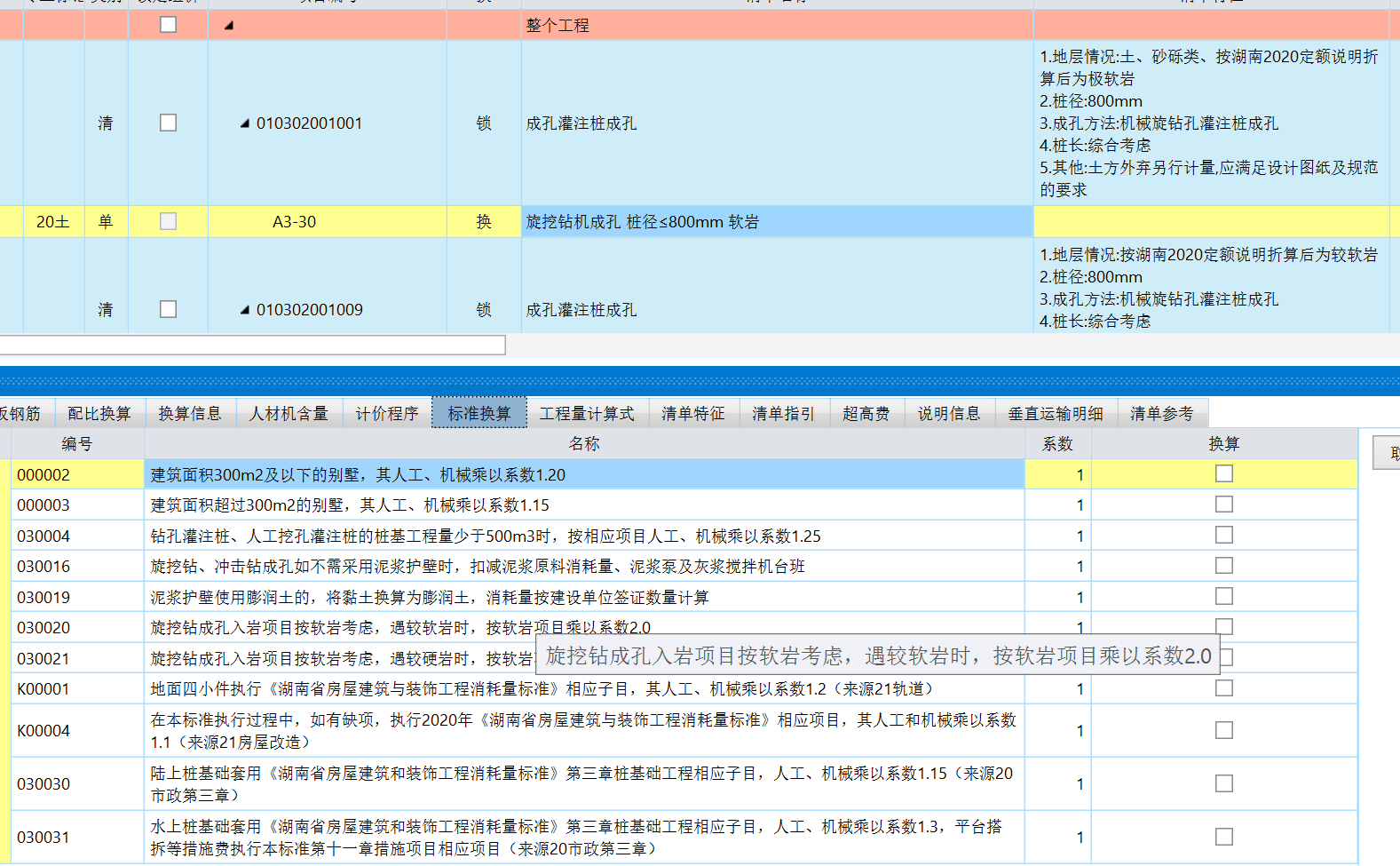Click the 换 cell in the A3-30 row
The width and height of the screenshot is (1400, 866).
point(484,222)
